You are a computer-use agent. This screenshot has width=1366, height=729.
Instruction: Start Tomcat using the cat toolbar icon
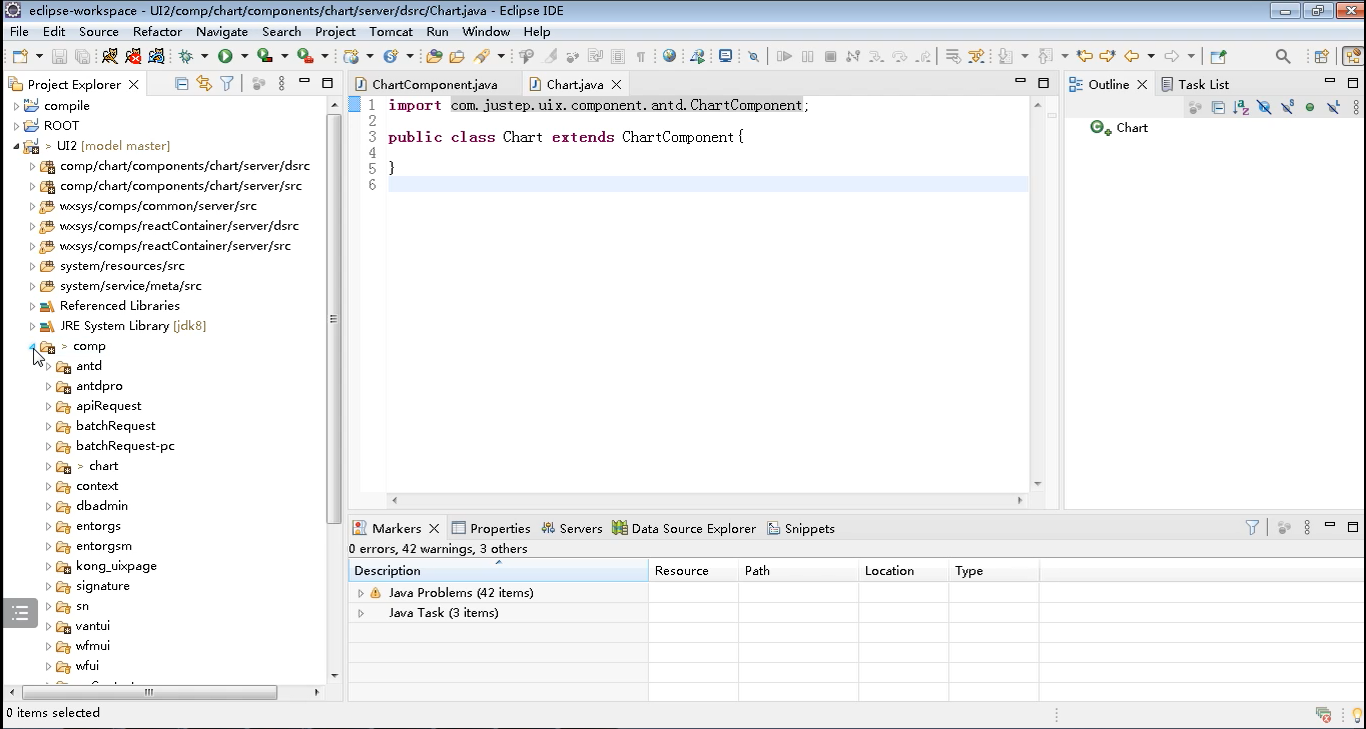coord(110,57)
